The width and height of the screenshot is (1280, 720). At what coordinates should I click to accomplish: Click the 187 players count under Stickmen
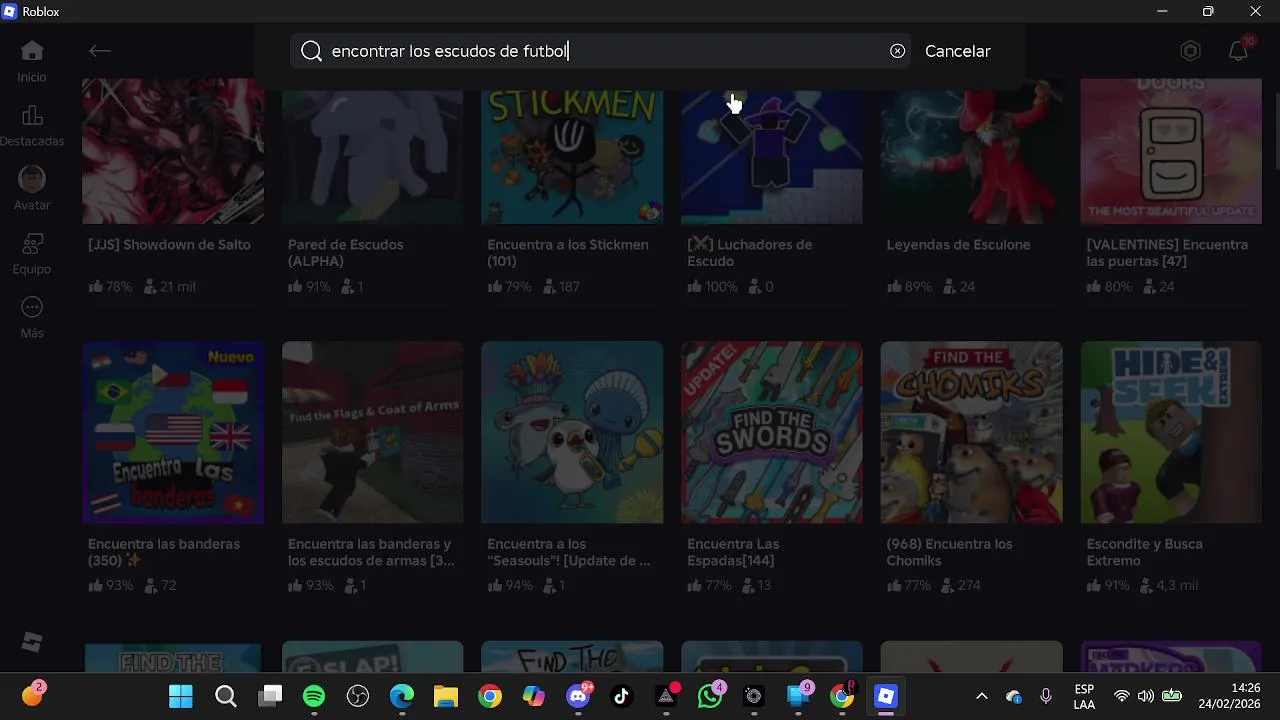coord(562,287)
